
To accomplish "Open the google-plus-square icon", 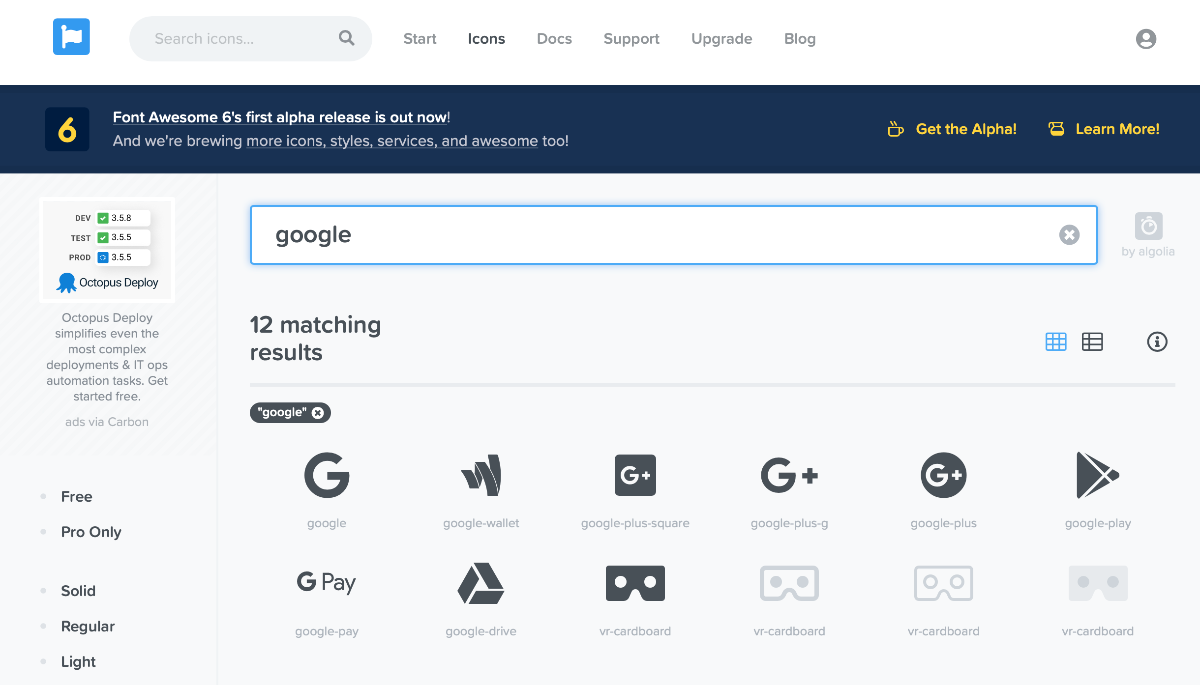I will 635,476.
